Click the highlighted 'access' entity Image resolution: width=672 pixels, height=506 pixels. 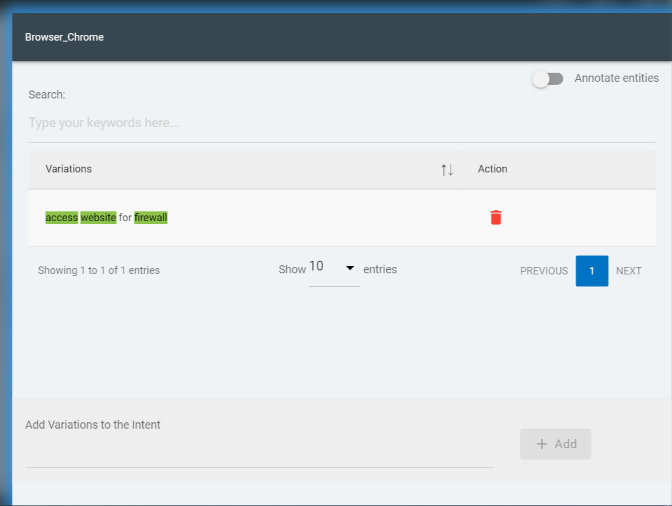62,218
